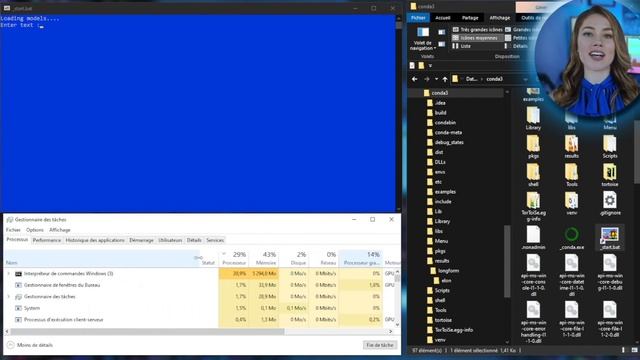
Task: Open the Tools folder icon in file pane
Action: [571, 172]
